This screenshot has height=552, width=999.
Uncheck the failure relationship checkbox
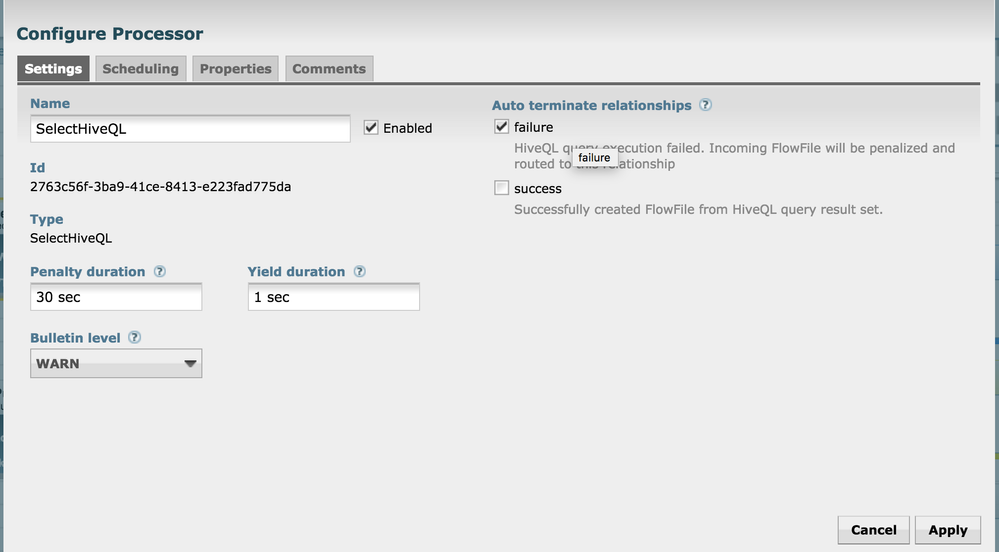click(502, 127)
